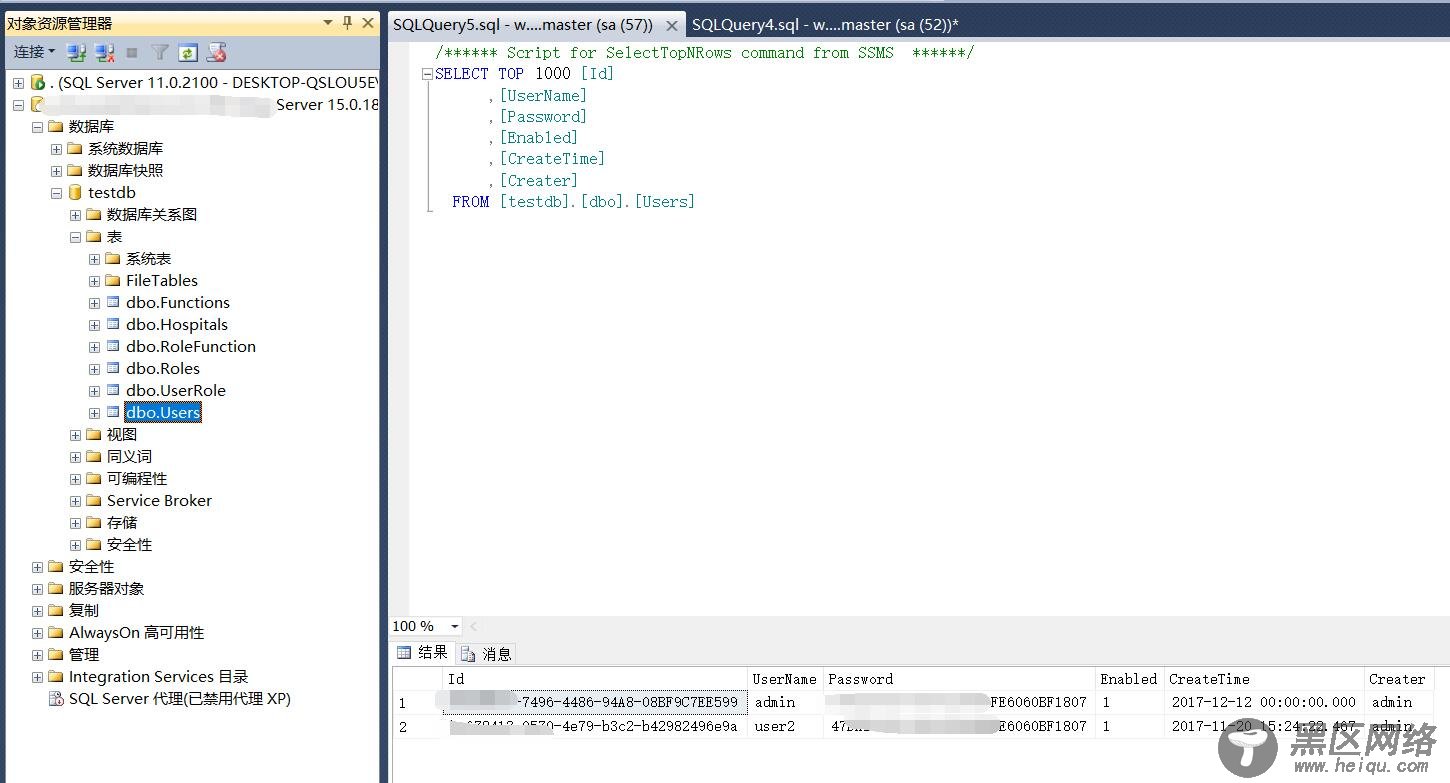Image resolution: width=1450 pixels, height=783 pixels.
Task: Click the green Refresh icon
Action: tap(187, 53)
